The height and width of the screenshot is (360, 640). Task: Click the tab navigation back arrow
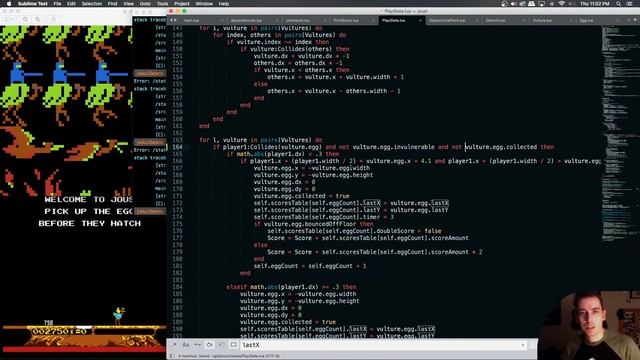pyautogui.click(x=171, y=20)
